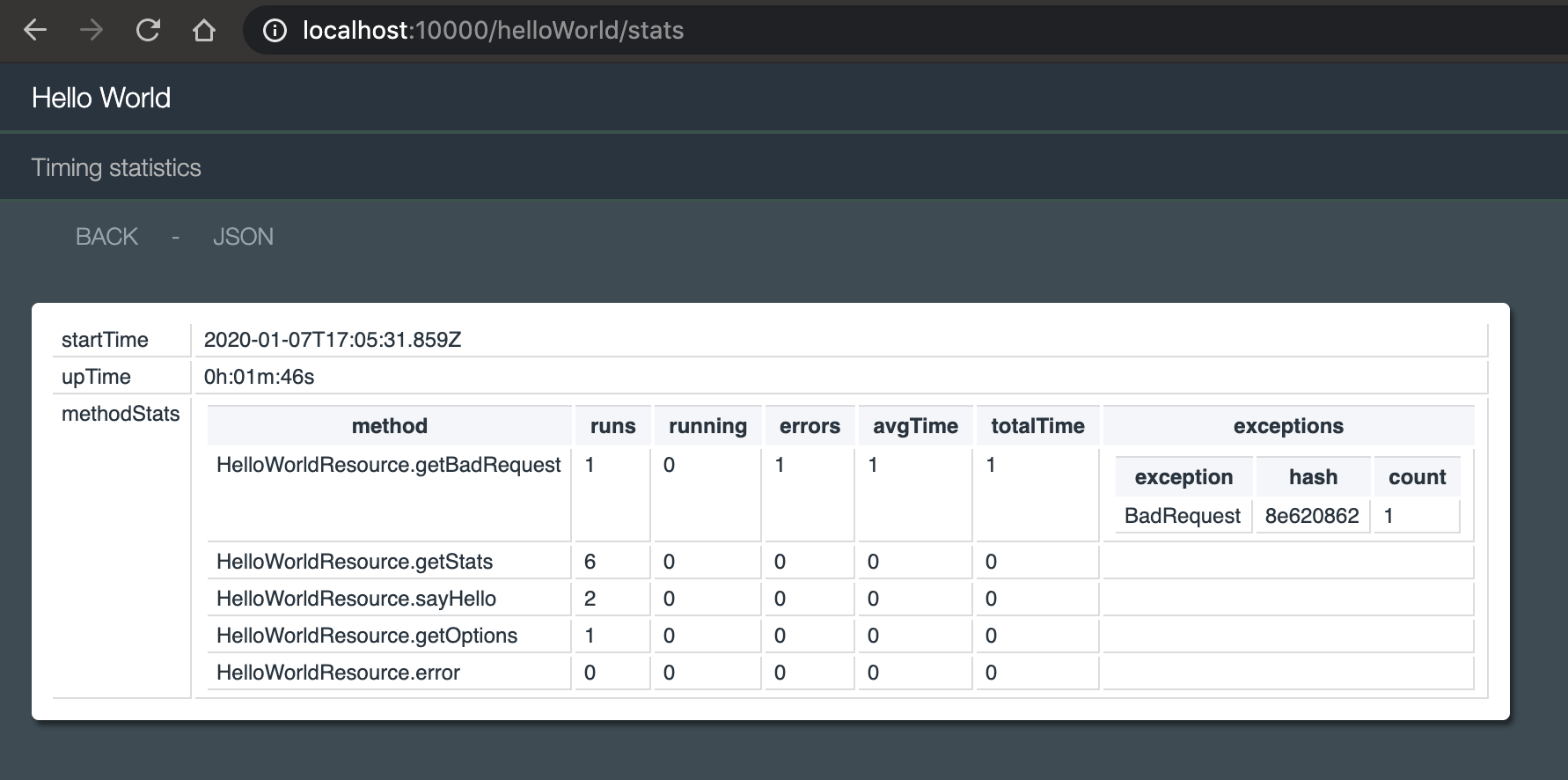Image resolution: width=1568 pixels, height=780 pixels.
Task: Reload the page with refresh icon
Action: [x=148, y=31]
